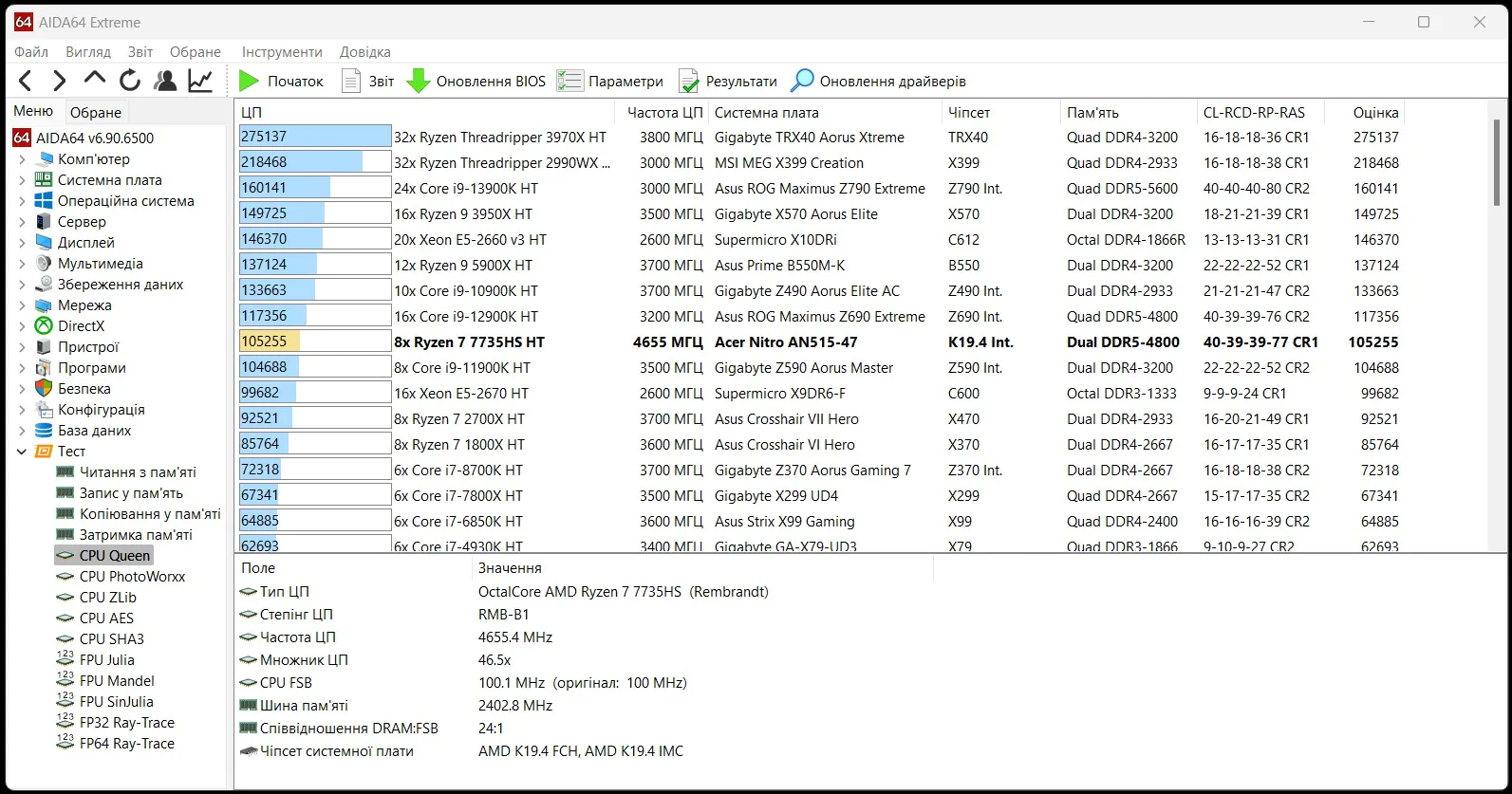
Task: Select AIDA64 v6.90.6500 root item
Action: pyautogui.click(x=84, y=138)
